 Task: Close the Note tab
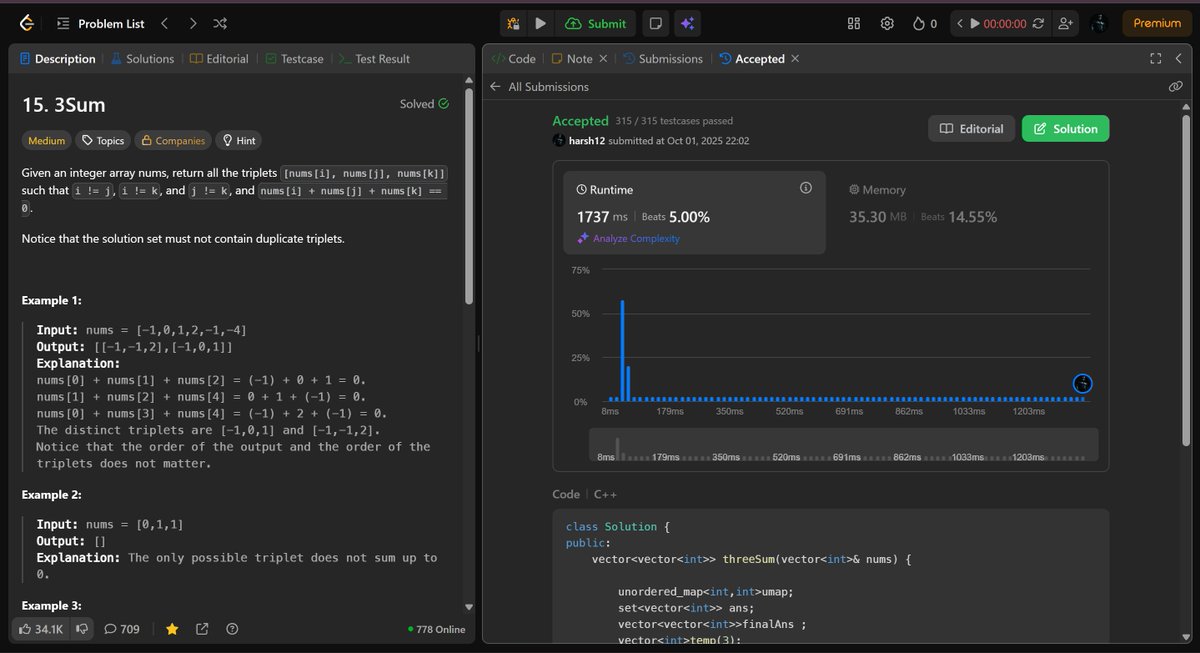[x=603, y=59]
